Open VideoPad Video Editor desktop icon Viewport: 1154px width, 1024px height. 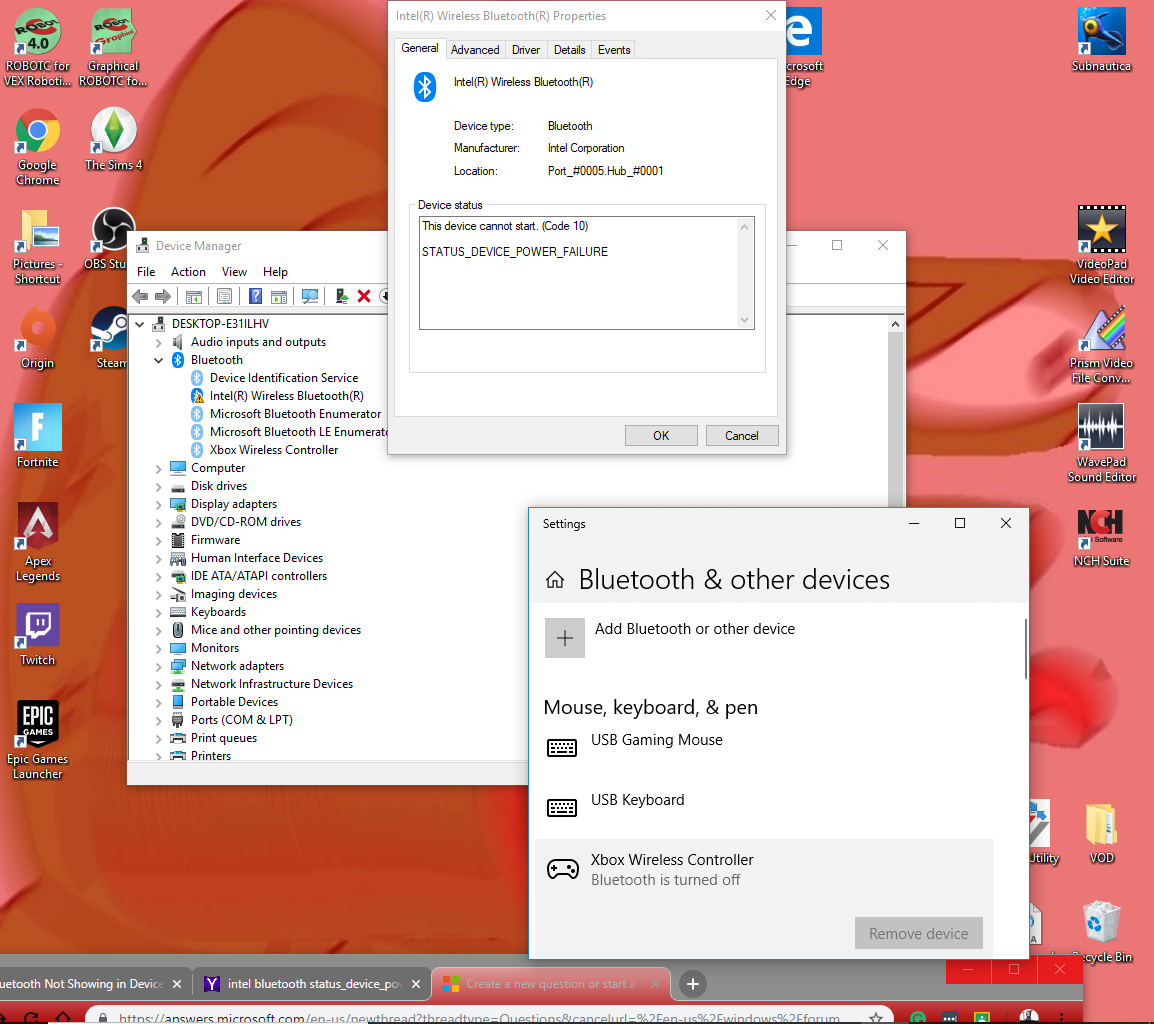[x=1101, y=245]
